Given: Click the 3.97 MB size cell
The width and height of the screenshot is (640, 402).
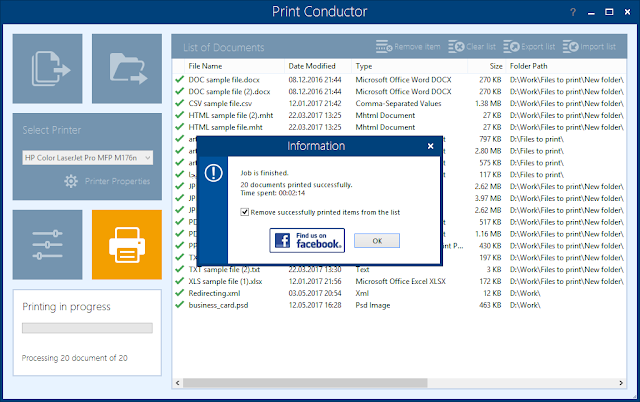Looking at the screenshot, I should [488, 198].
